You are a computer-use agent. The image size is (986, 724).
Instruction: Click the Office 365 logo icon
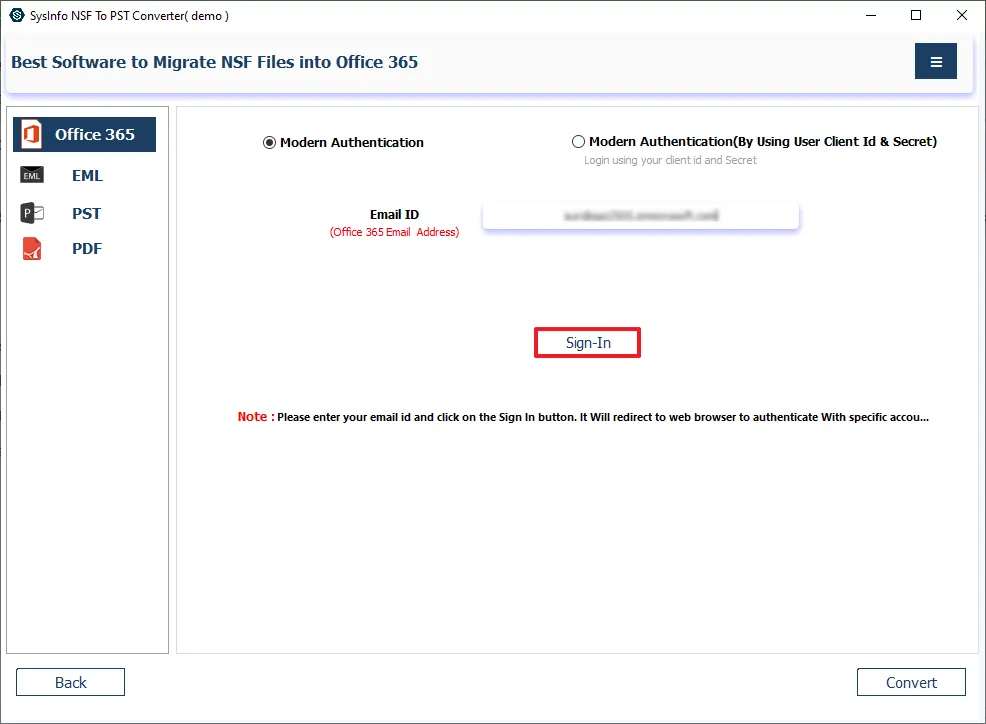click(x=31, y=134)
